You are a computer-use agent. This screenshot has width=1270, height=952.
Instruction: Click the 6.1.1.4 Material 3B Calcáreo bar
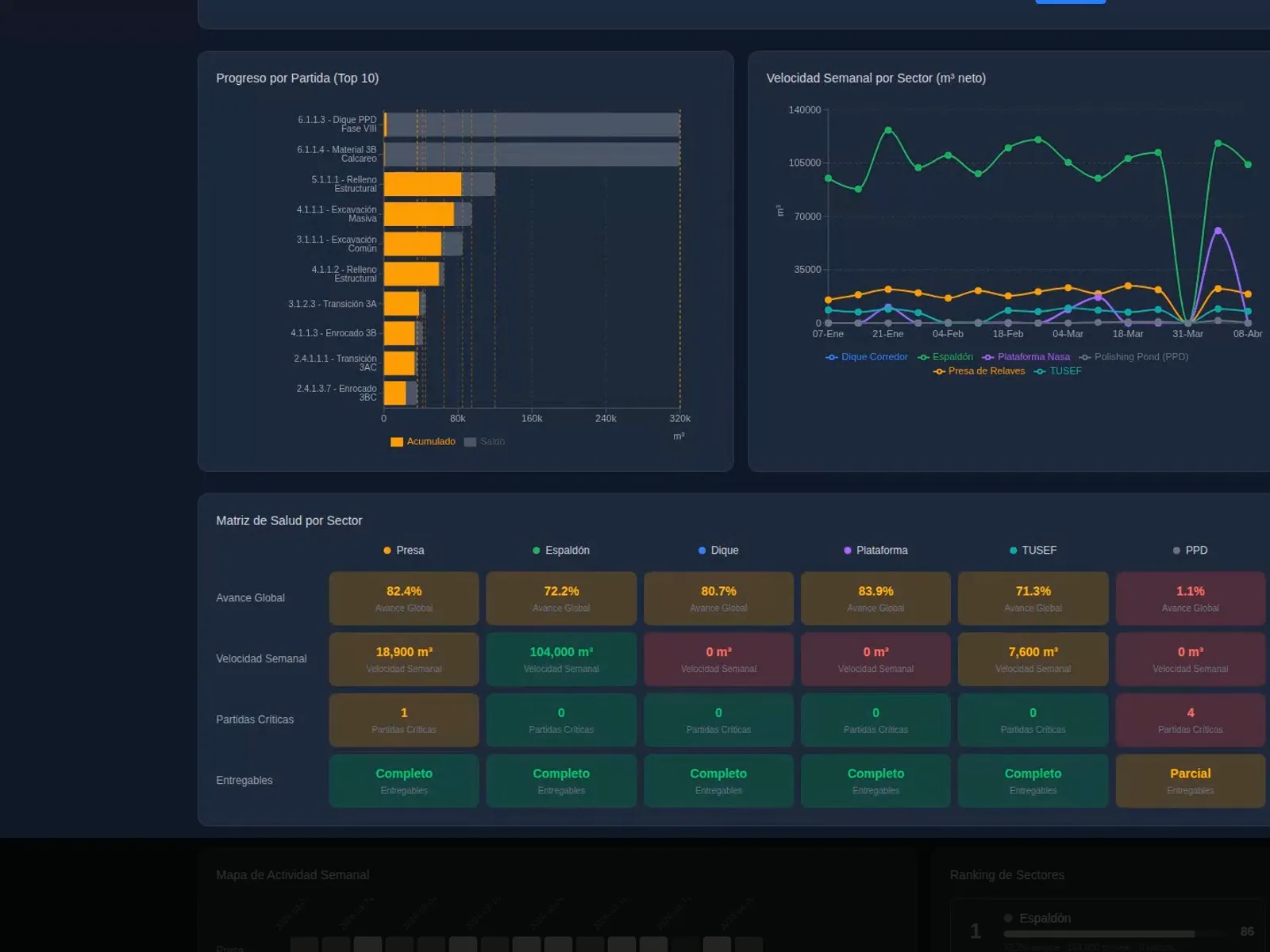coord(532,155)
